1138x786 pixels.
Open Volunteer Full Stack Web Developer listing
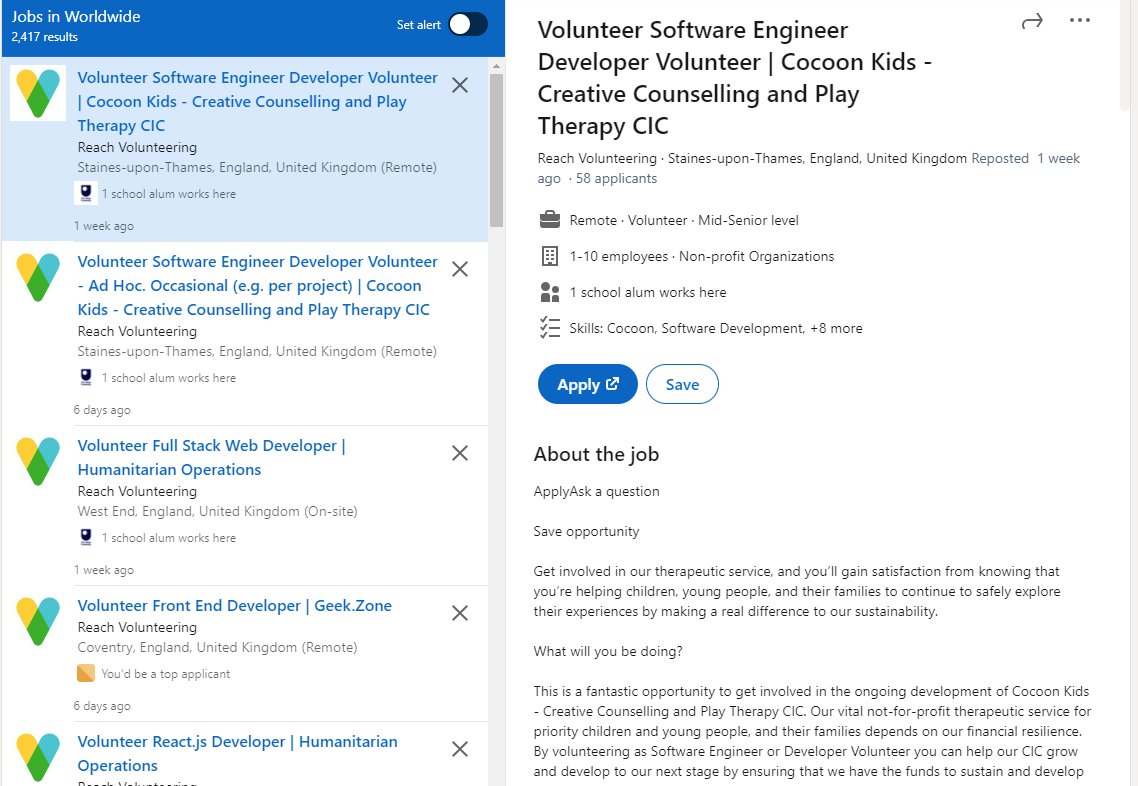click(211, 457)
